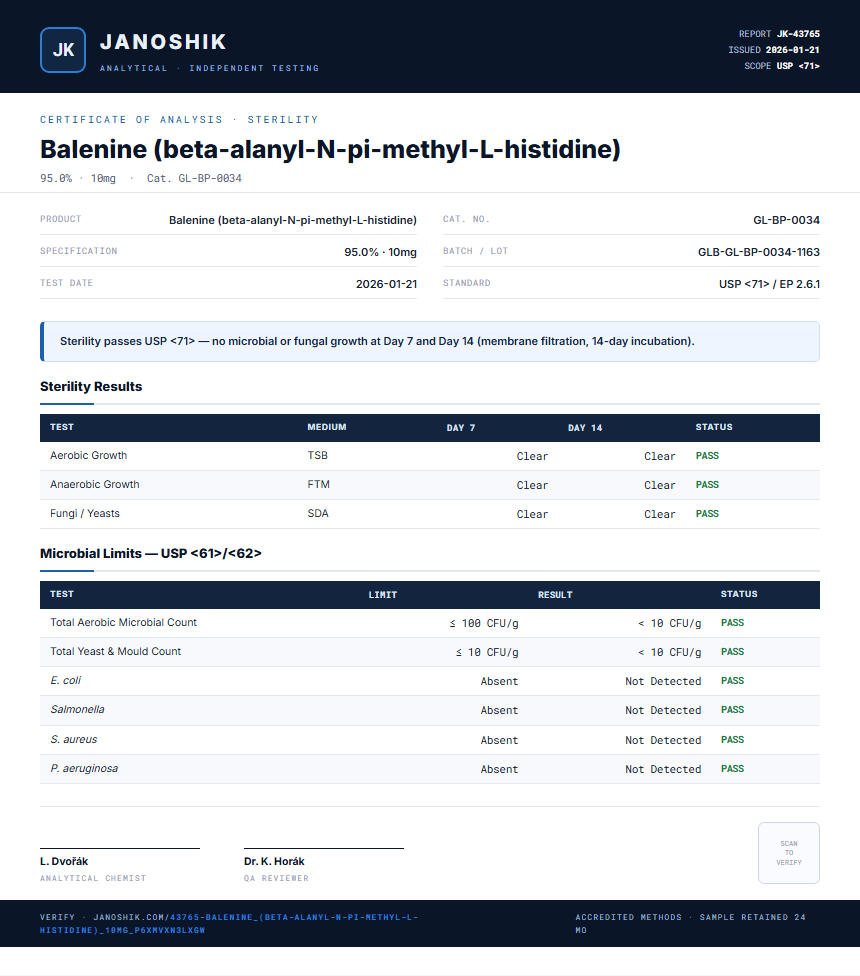
Task: Click the Aerobic Growth row label
Action: tap(88, 456)
